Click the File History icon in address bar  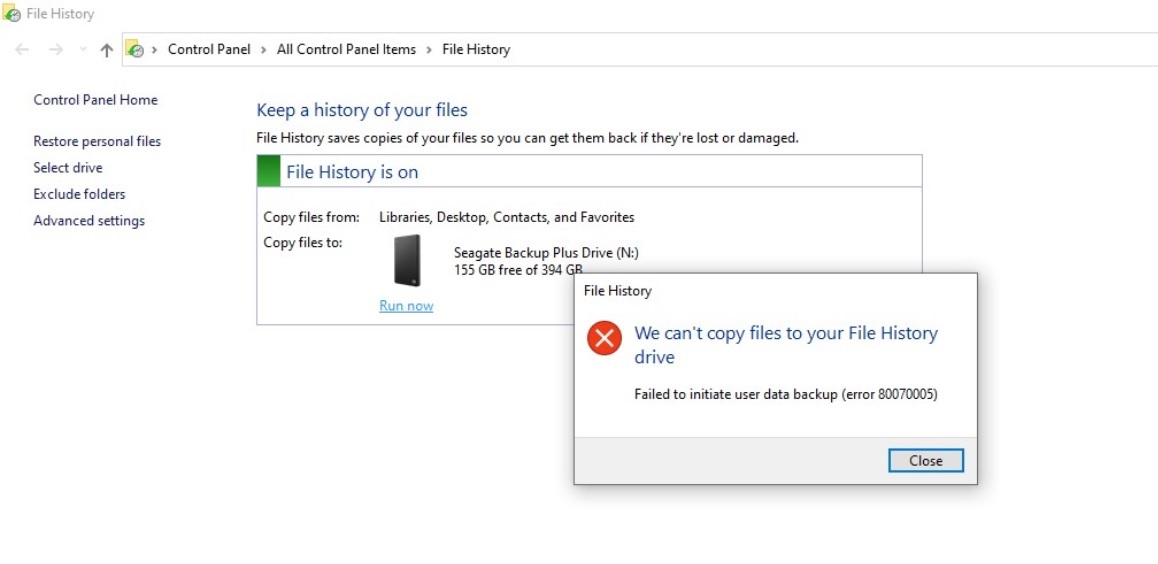[x=135, y=50]
